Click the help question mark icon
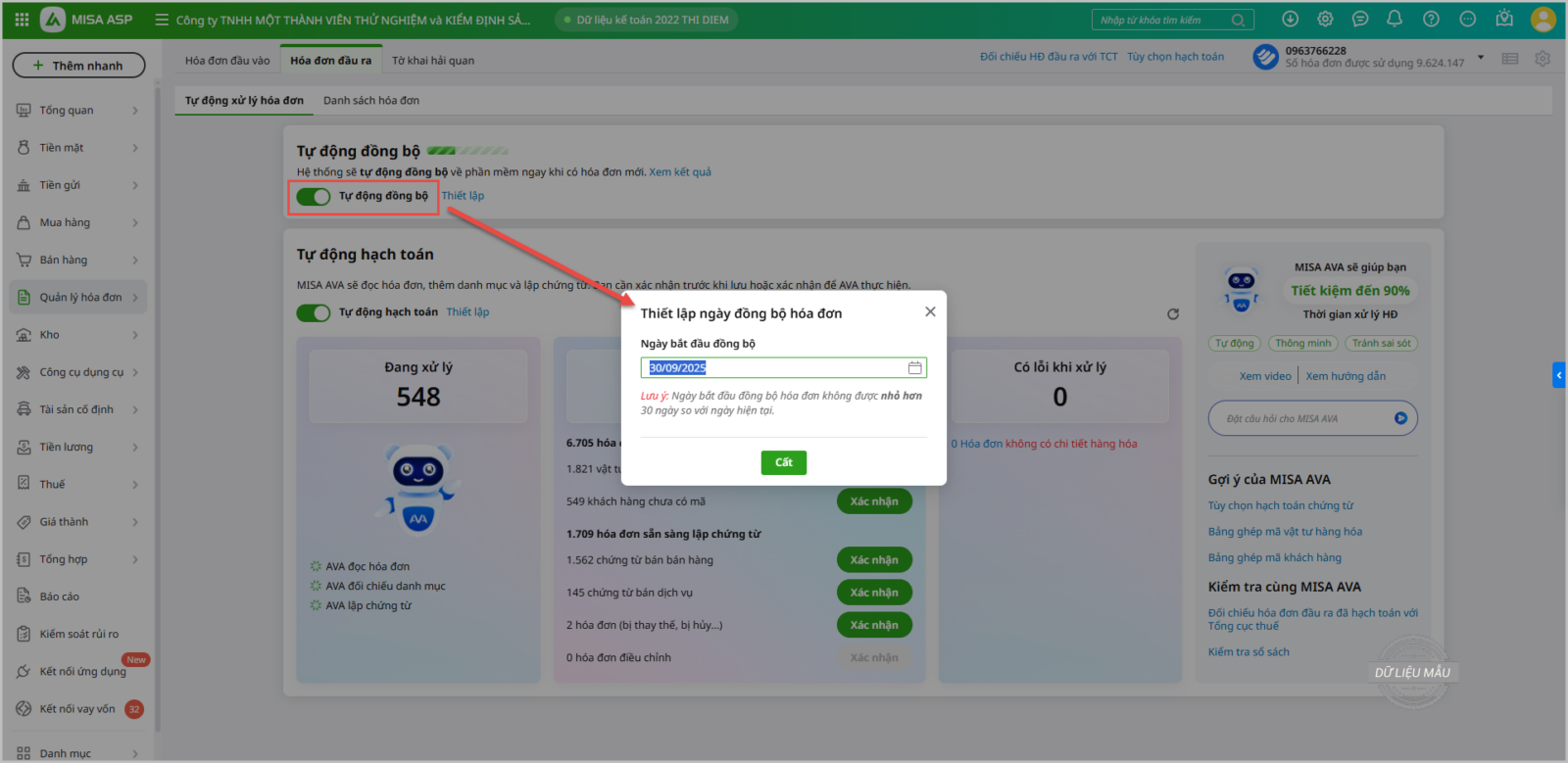 click(x=1431, y=20)
